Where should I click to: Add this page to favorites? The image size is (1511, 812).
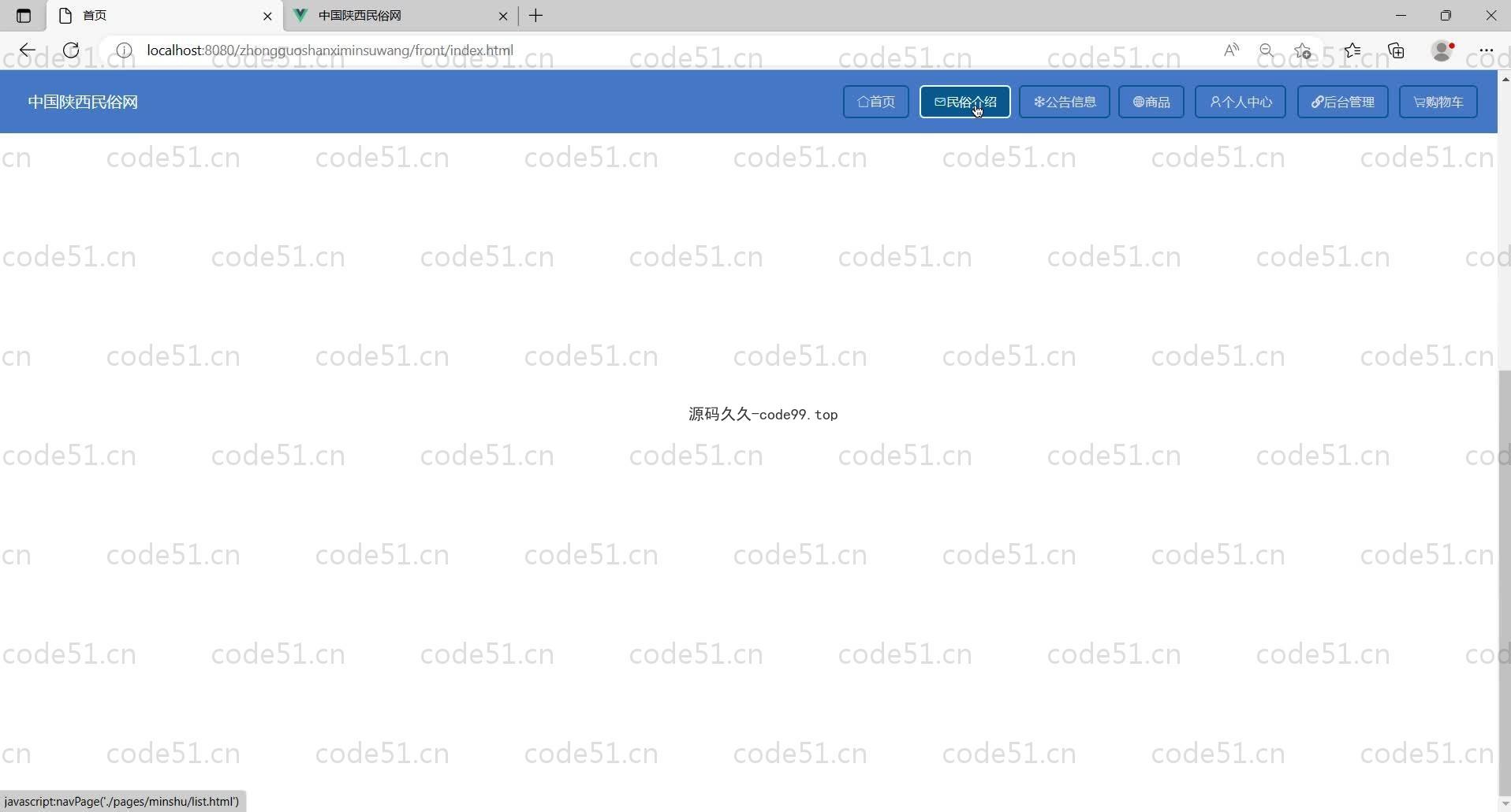tap(1303, 50)
